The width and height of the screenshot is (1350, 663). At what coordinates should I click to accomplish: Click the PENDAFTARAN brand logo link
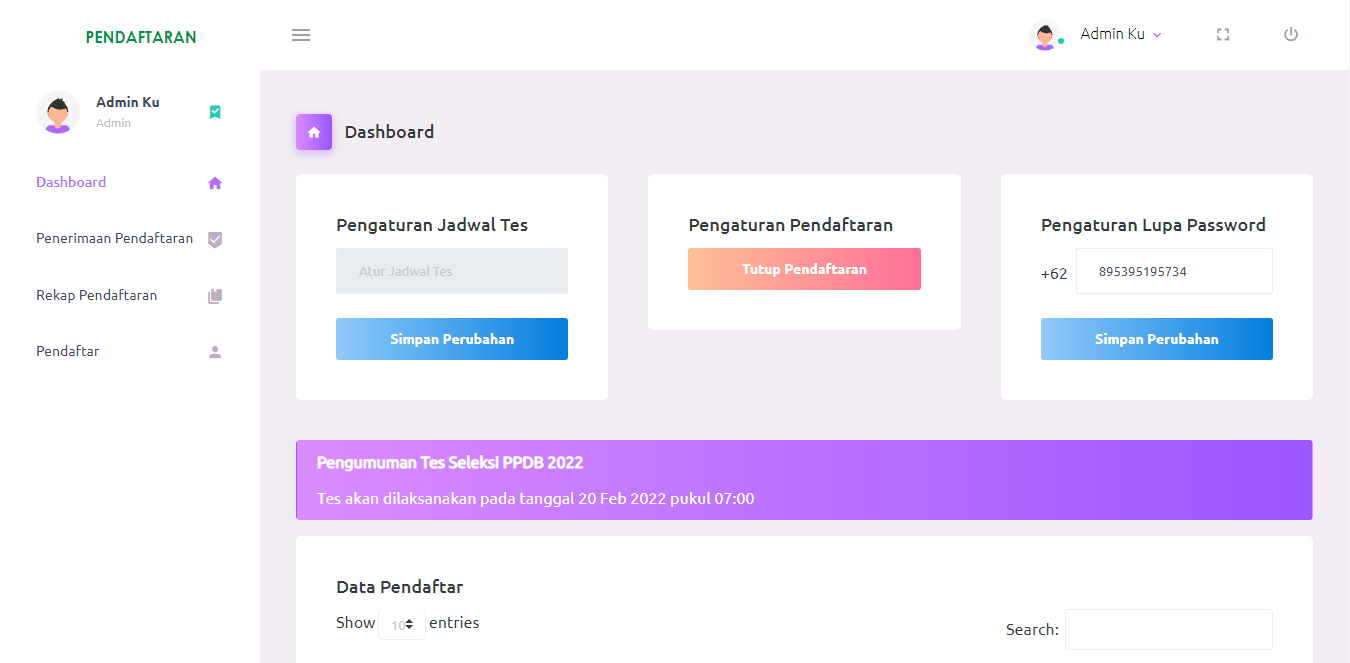point(141,38)
